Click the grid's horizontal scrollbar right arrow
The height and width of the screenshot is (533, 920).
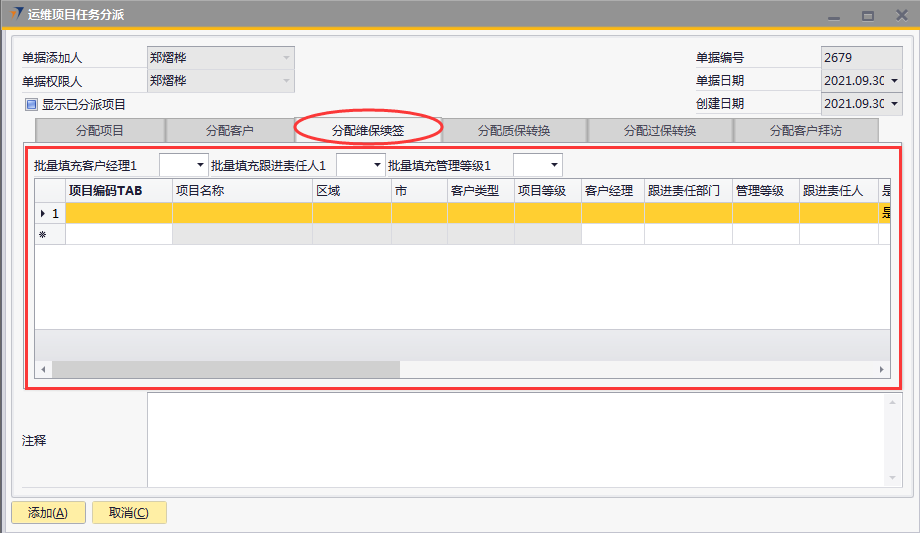click(882, 369)
